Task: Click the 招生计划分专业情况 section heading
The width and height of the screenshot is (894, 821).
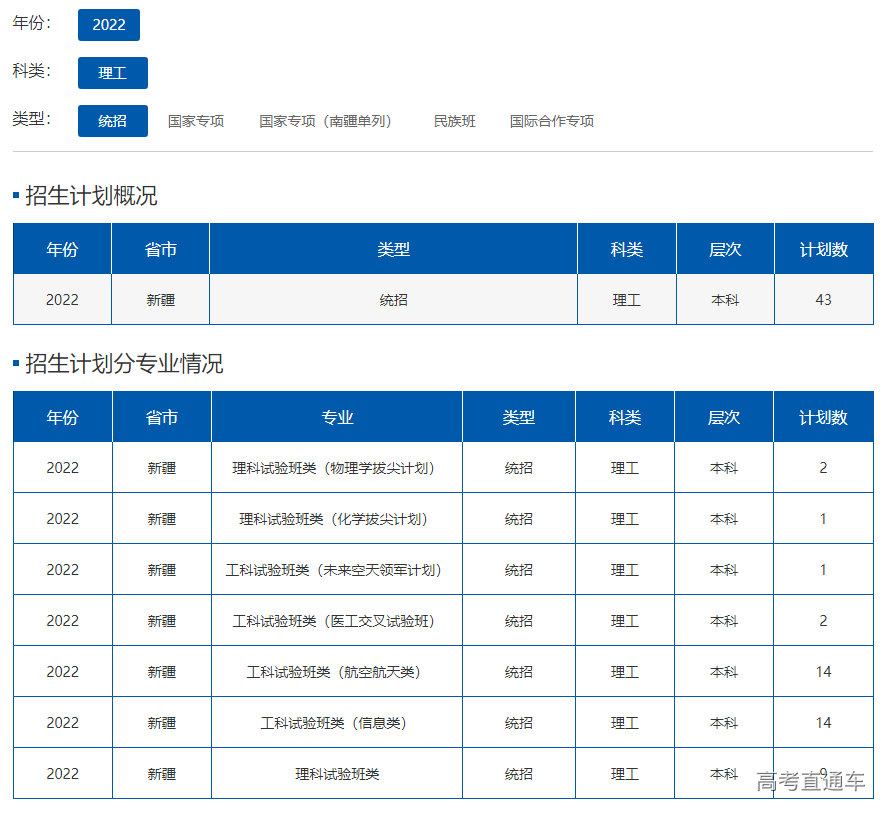Action: point(124,364)
